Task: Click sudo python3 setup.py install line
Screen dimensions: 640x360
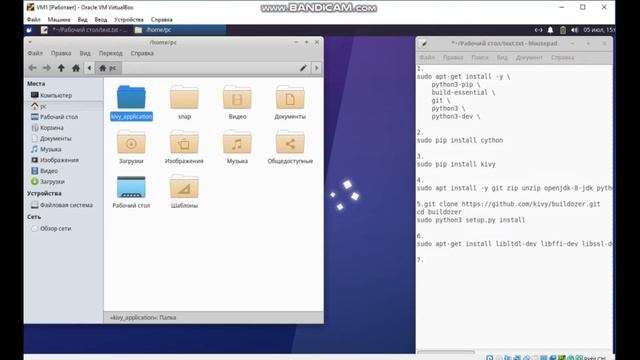Action: coord(471,220)
